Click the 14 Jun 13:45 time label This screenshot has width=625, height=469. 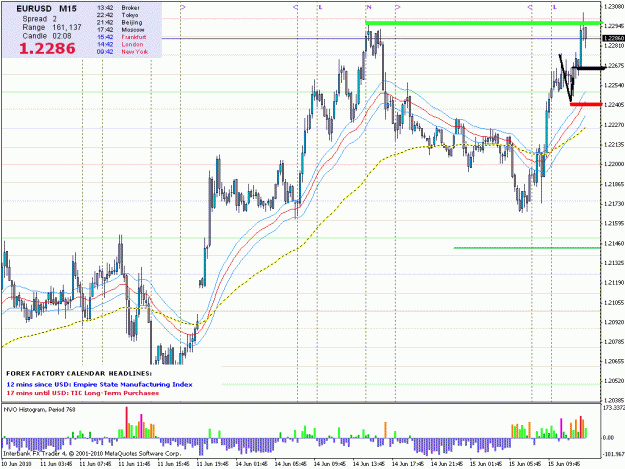pos(368,464)
